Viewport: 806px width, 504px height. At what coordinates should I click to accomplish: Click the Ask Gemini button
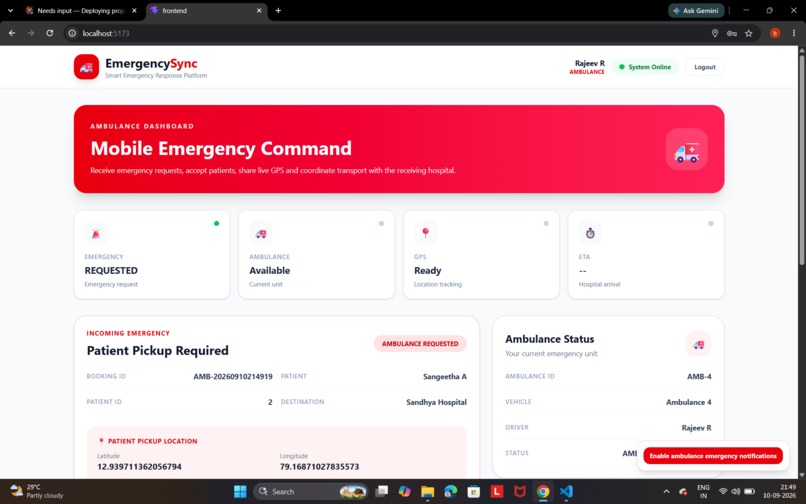point(696,10)
